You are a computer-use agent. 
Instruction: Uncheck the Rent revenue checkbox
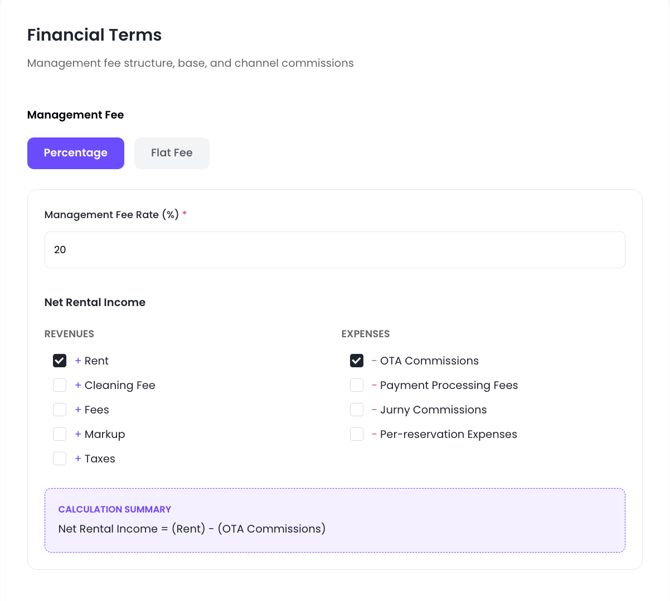pos(59,361)
